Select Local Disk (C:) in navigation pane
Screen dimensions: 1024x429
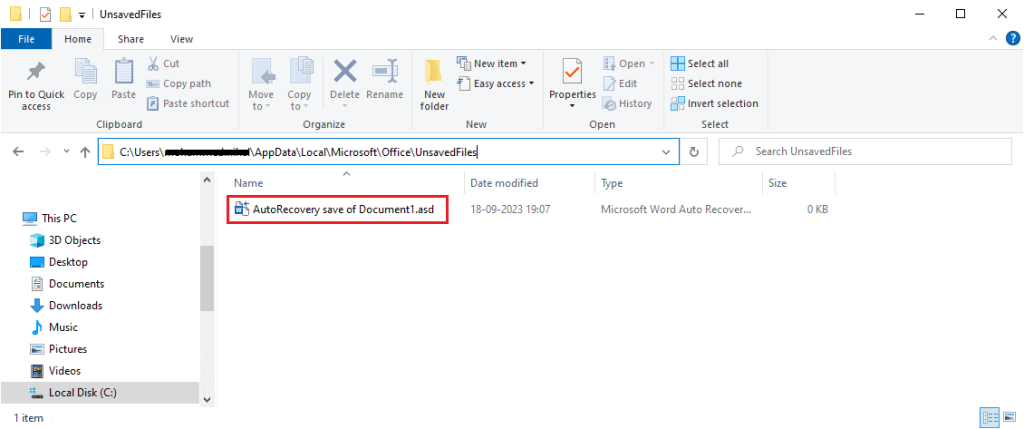point(99,392)
